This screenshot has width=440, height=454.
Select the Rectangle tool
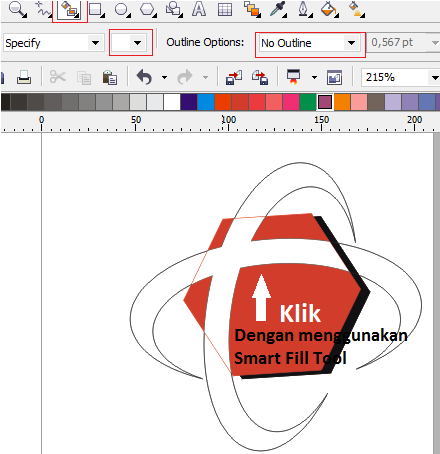(x=96, y=9)
